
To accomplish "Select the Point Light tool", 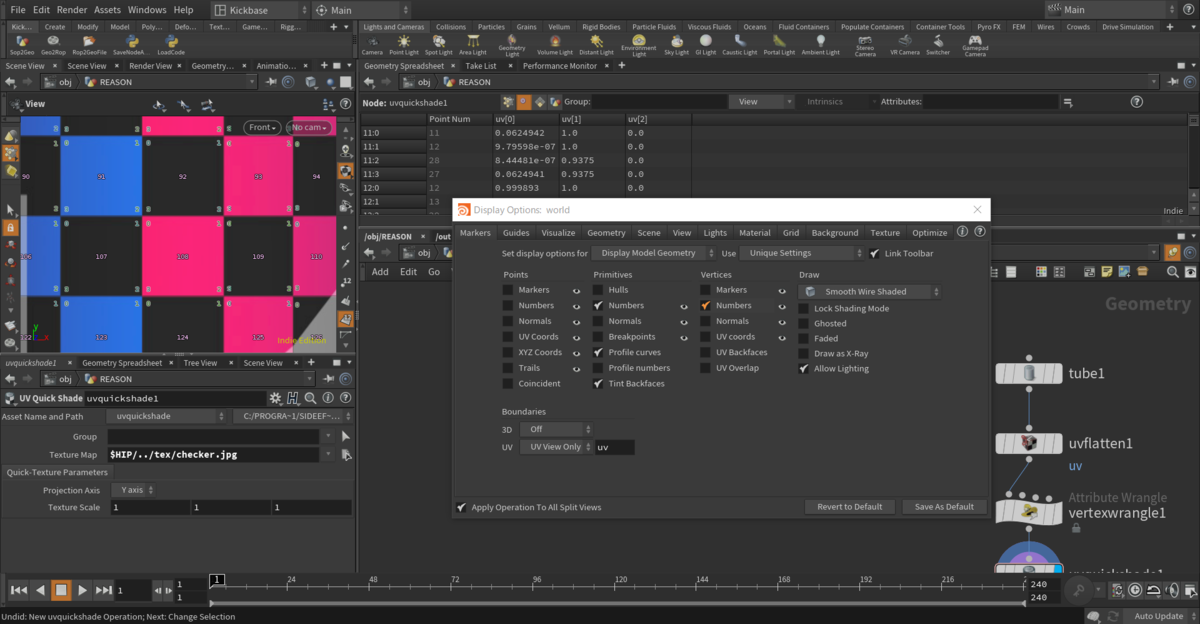I will [404, 44].
